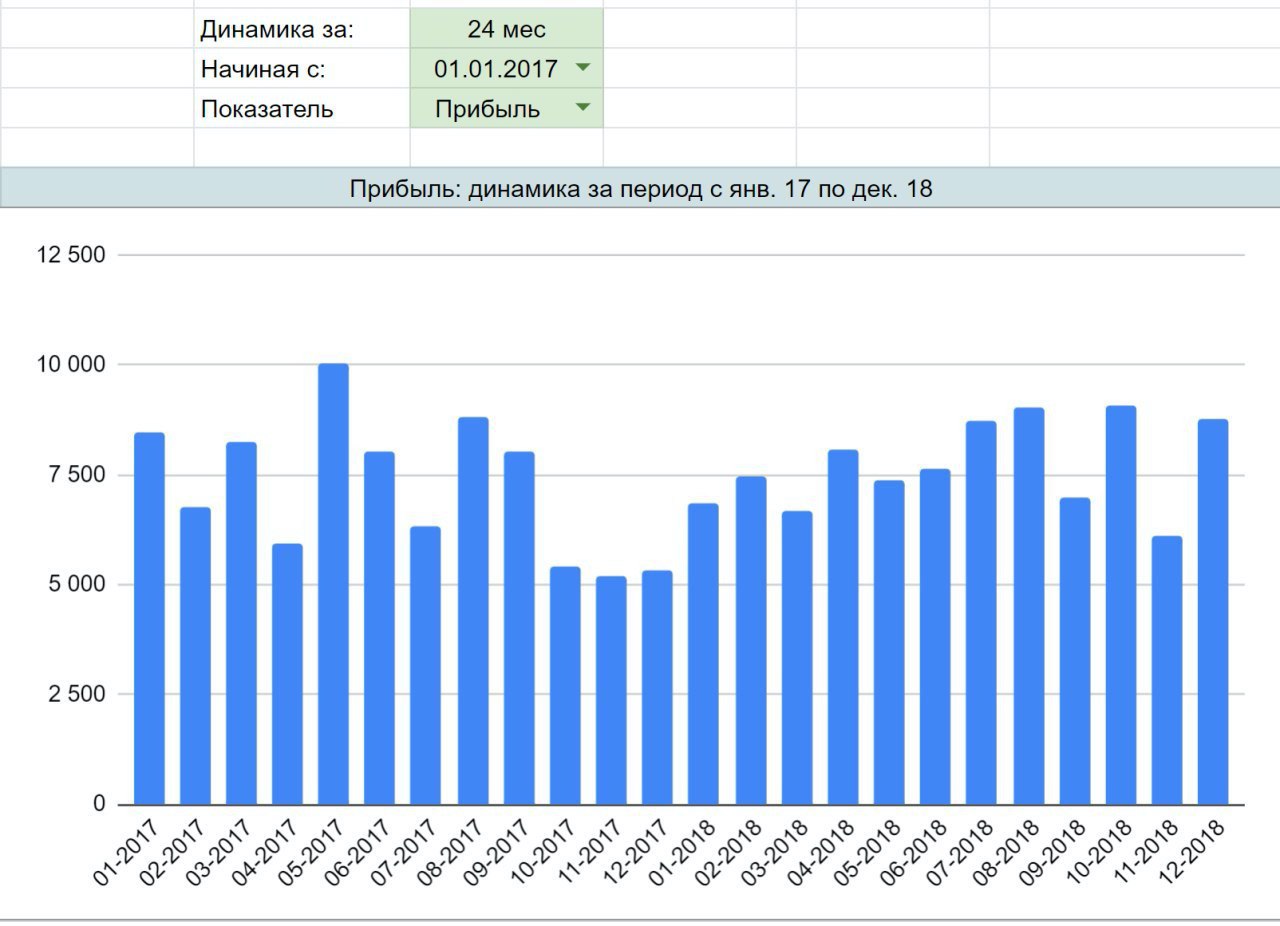The width and height of the screenshot is (1280, 926).
Task: Click the 02-2017 bar in the chart
Action: click(195, 656)
